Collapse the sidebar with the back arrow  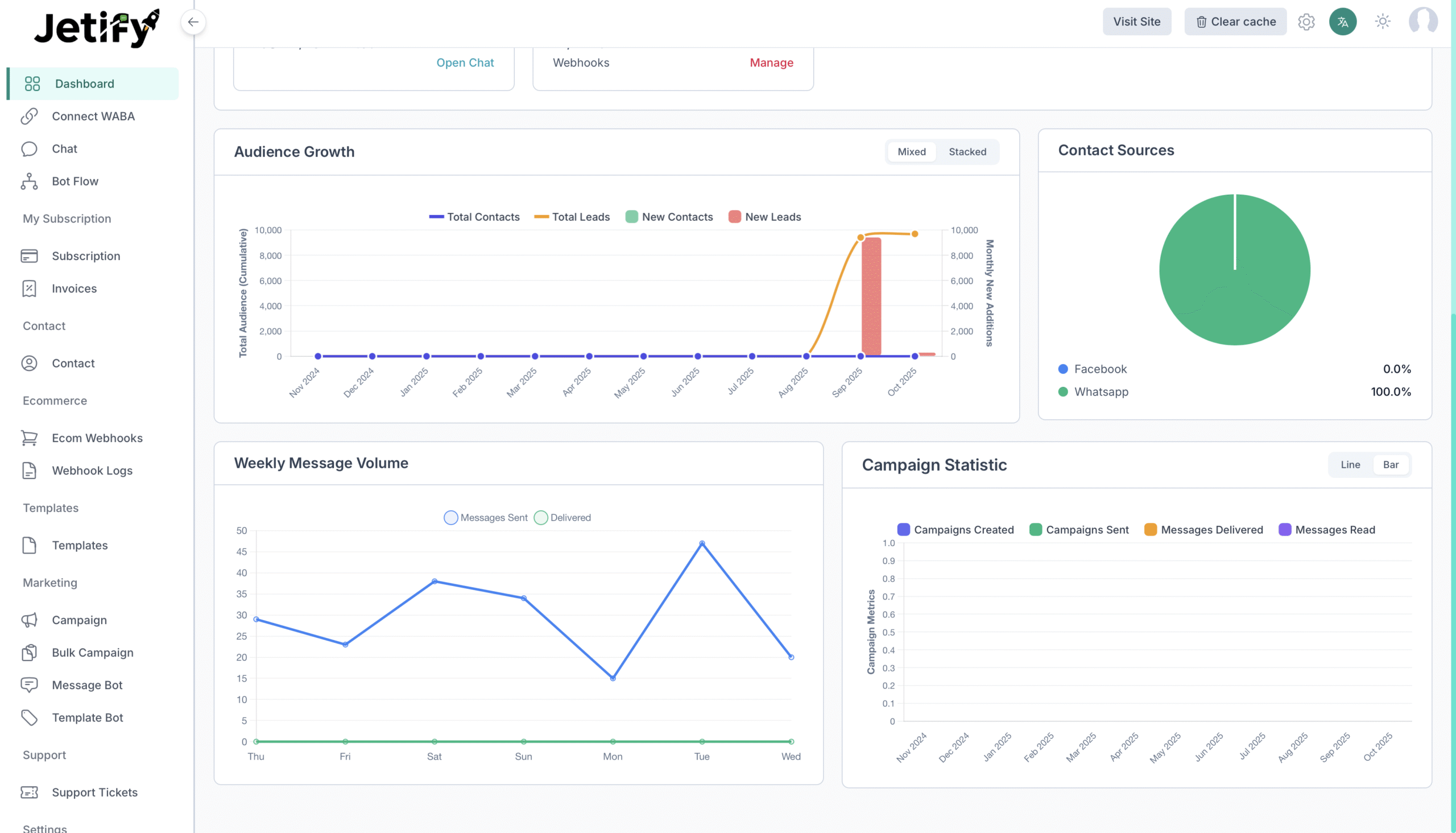tap(193, 22)
